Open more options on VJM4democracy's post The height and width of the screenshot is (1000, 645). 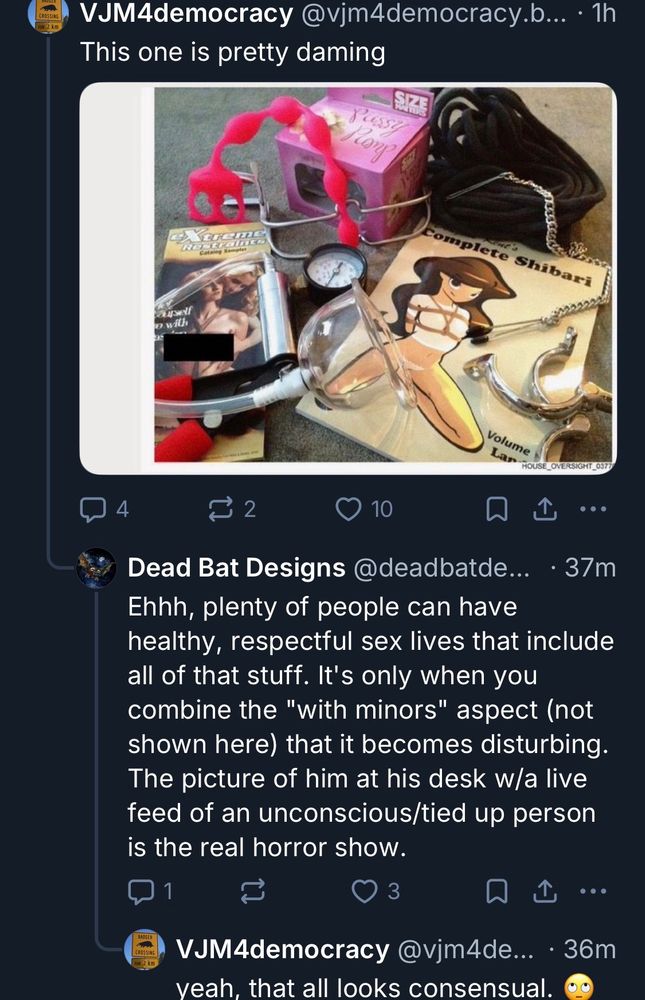coord(594,509)
